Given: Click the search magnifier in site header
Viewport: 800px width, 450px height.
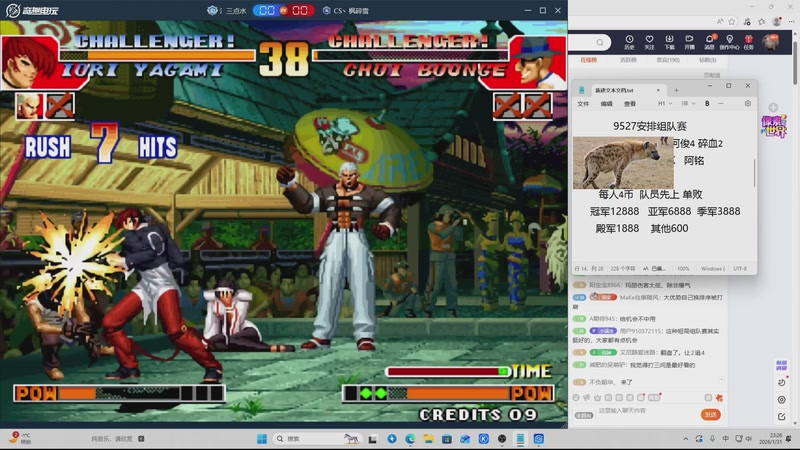Looking at the screenshot, I should pyautogui.click(x=600, y=42).
